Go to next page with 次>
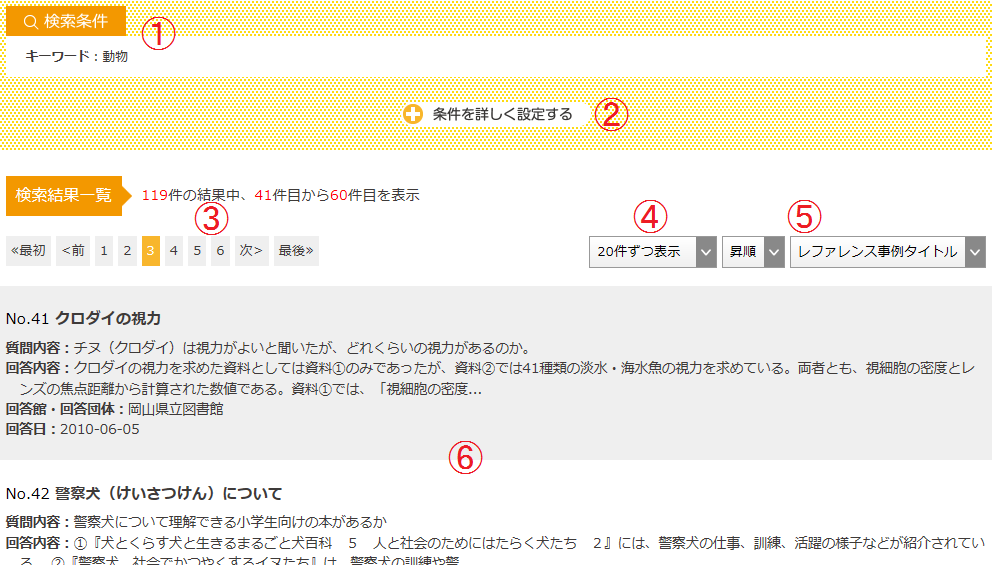Image resolution: width=992 pixels, height=565 pixels. point(251,251)
